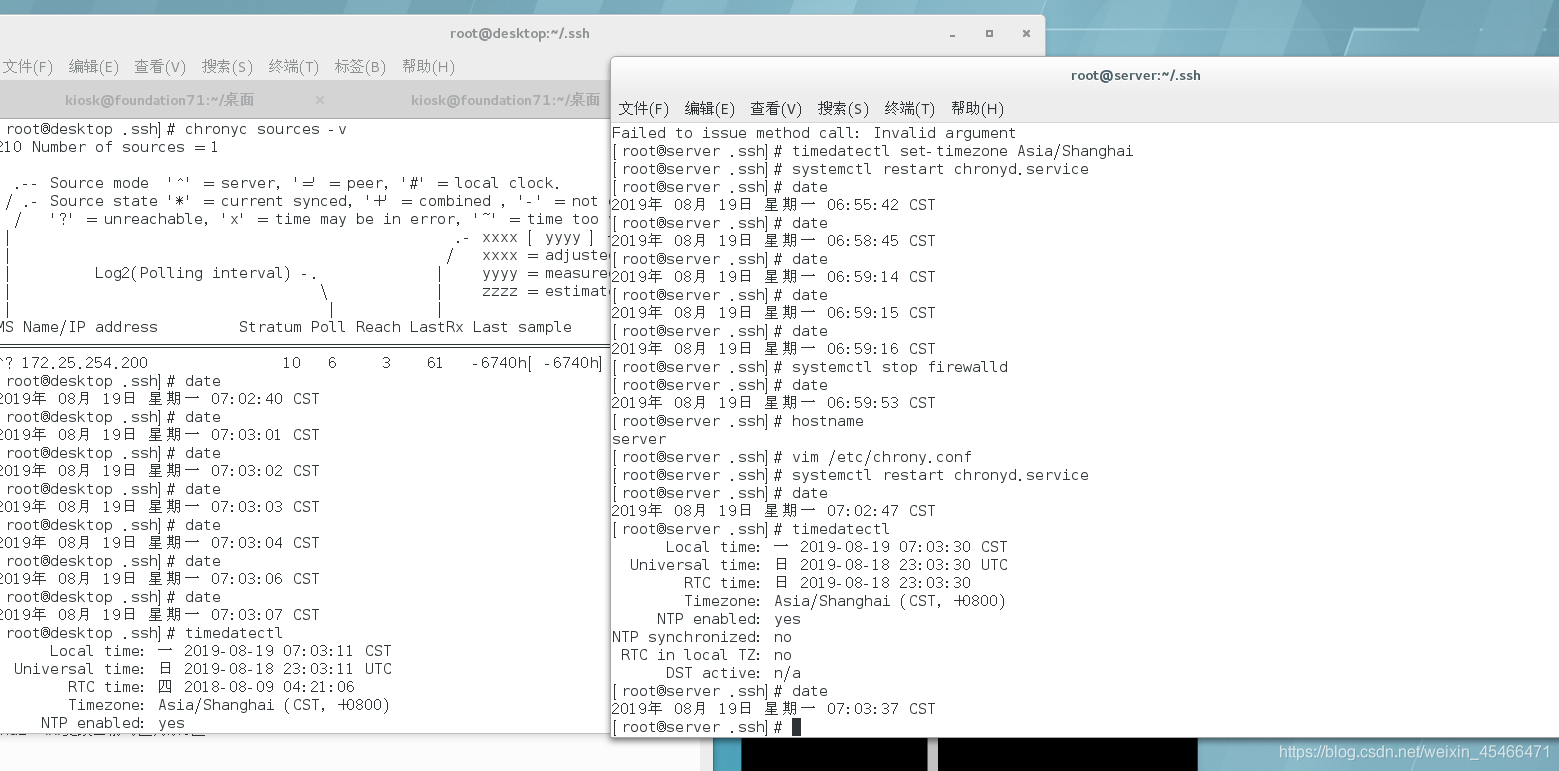The height and width of the screenshot is (771, 1559).
Task: Click desktop 'NTP enabled: yes' line
Action: (x=113, y=723)
